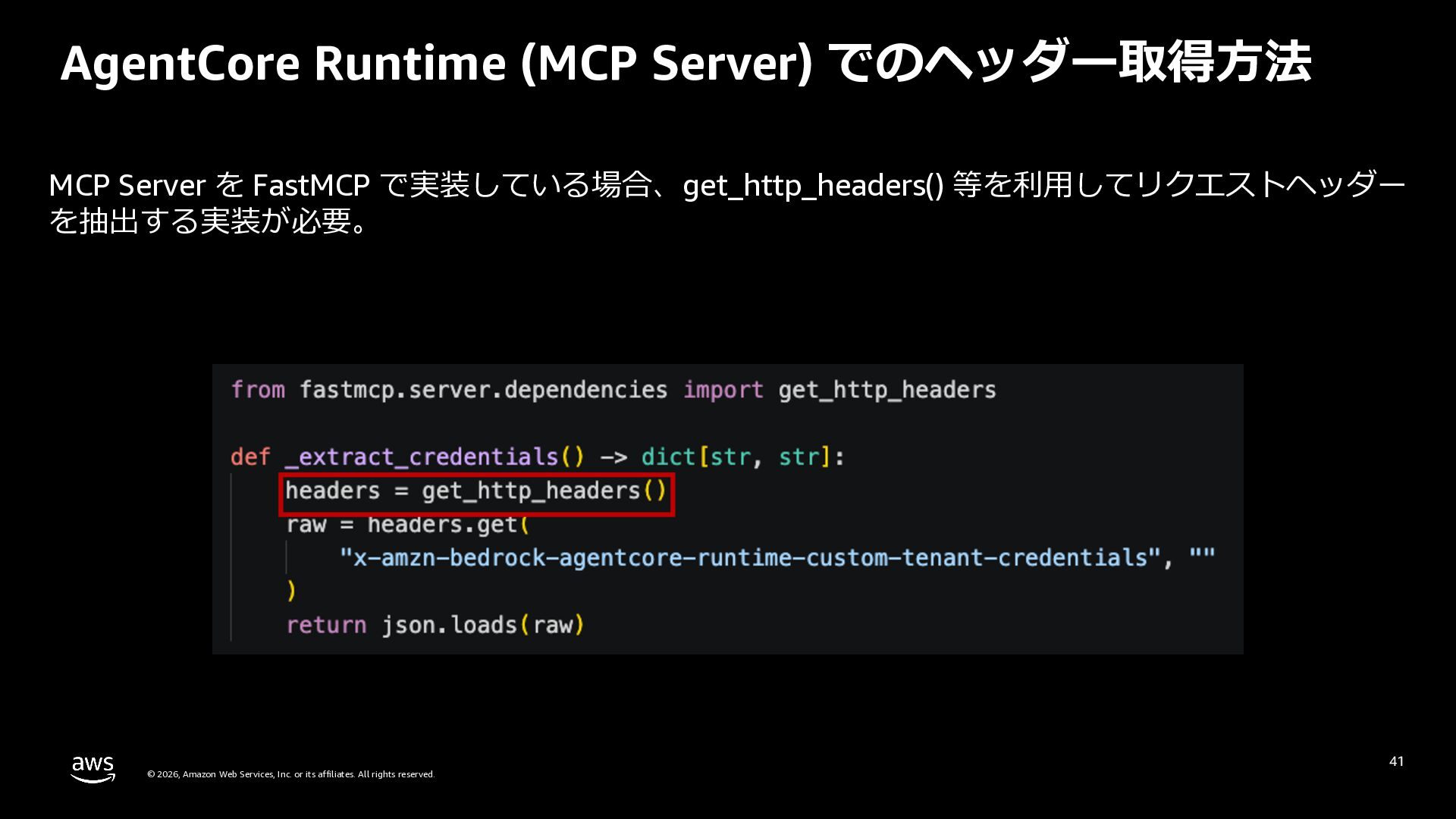Screen dimensions: 1456x819
Task: Click the 'import' keyword in the code
Action: (723, 390)
